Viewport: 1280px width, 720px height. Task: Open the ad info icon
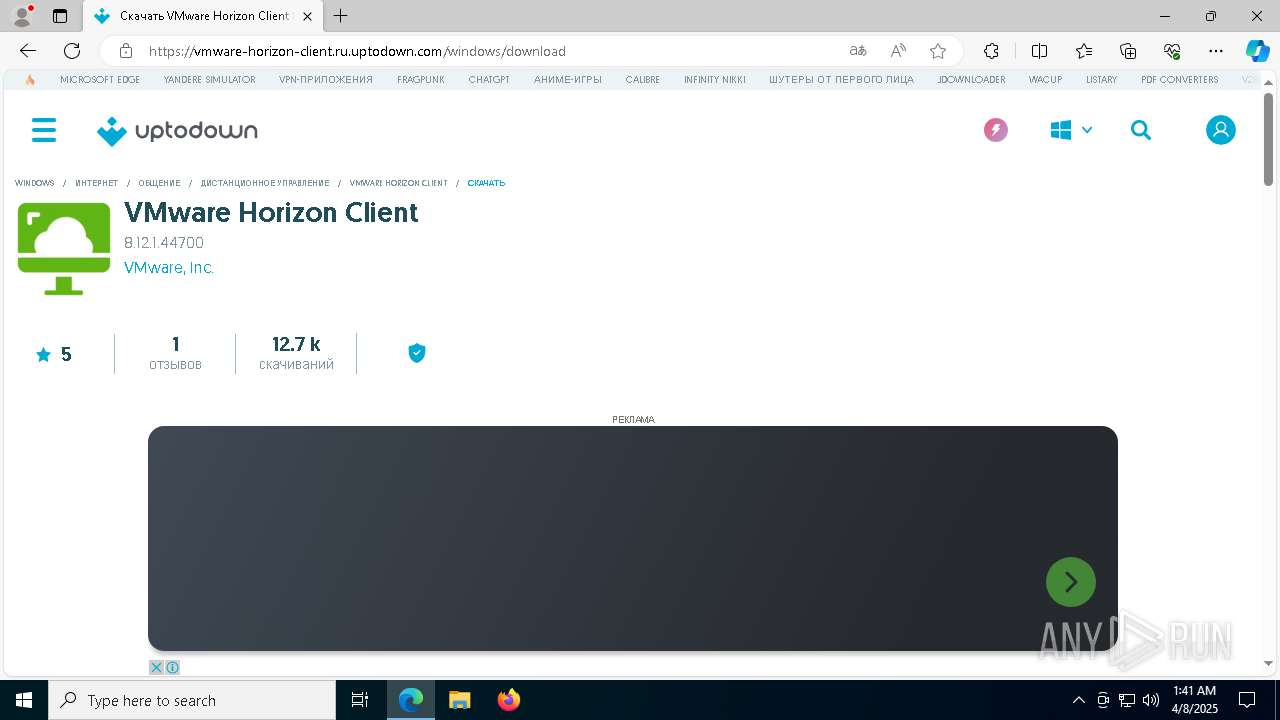(172, 667)
